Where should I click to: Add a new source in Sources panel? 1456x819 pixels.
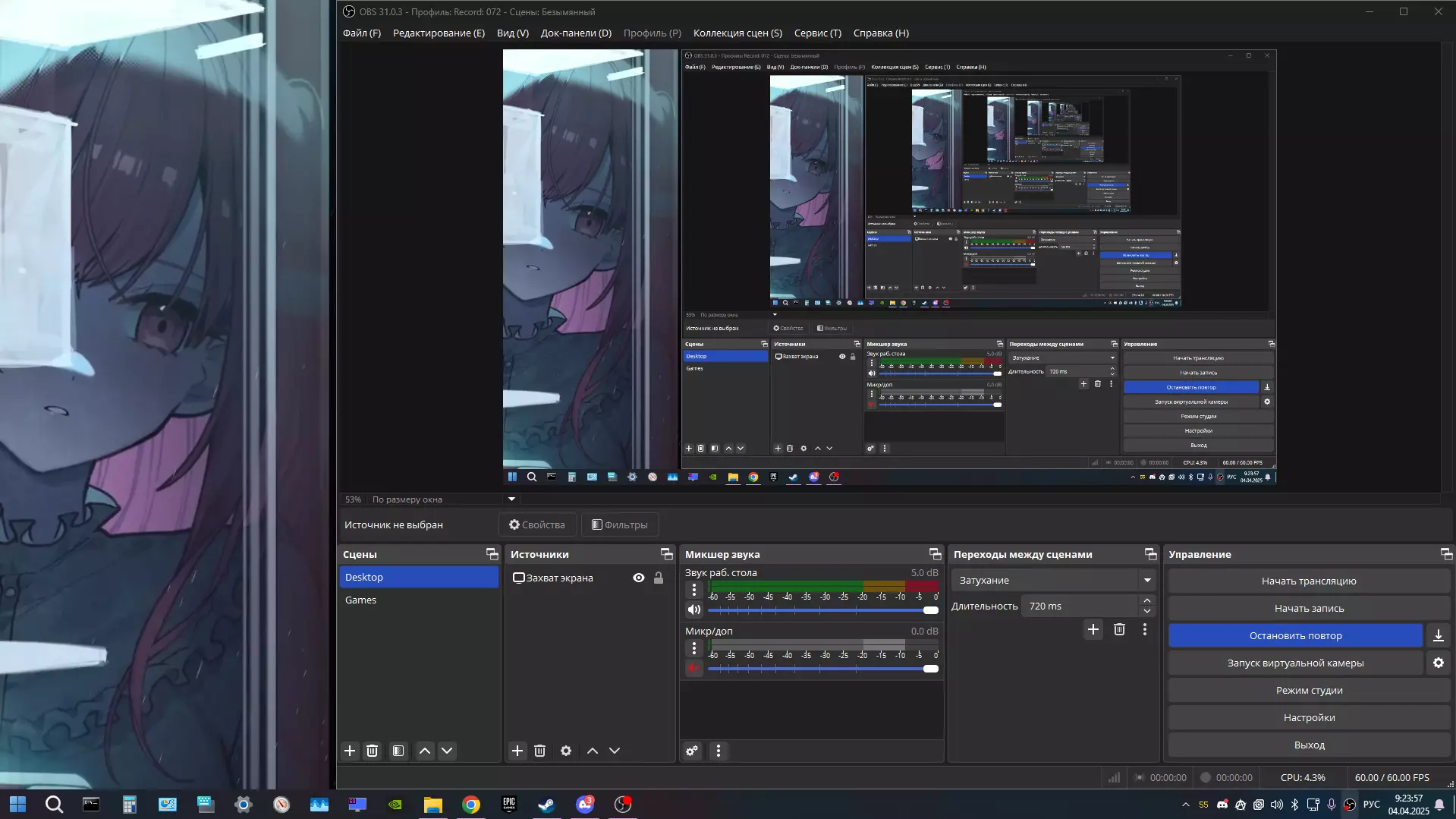point(517,751)
